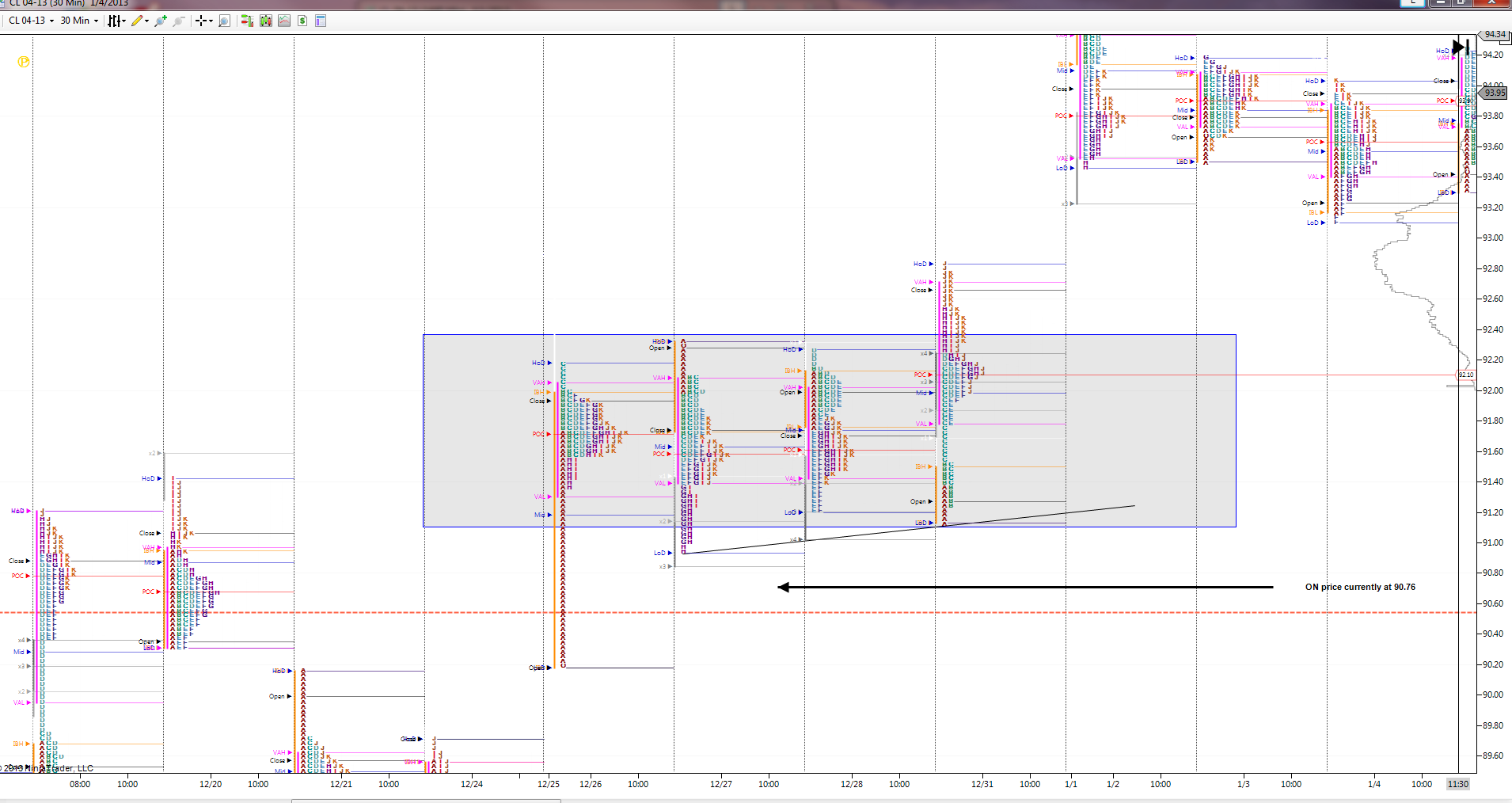The width and height of the screenshot is (1512, 803).
Task: Click the 12/26 date axis label
Action: pyautogui.click(x=591, y=784)
